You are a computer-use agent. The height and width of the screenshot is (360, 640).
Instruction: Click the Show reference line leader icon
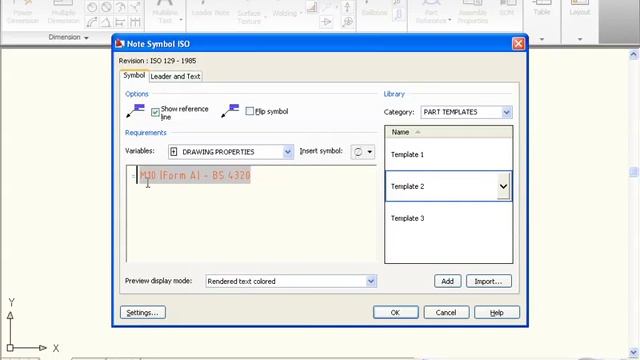136,111
